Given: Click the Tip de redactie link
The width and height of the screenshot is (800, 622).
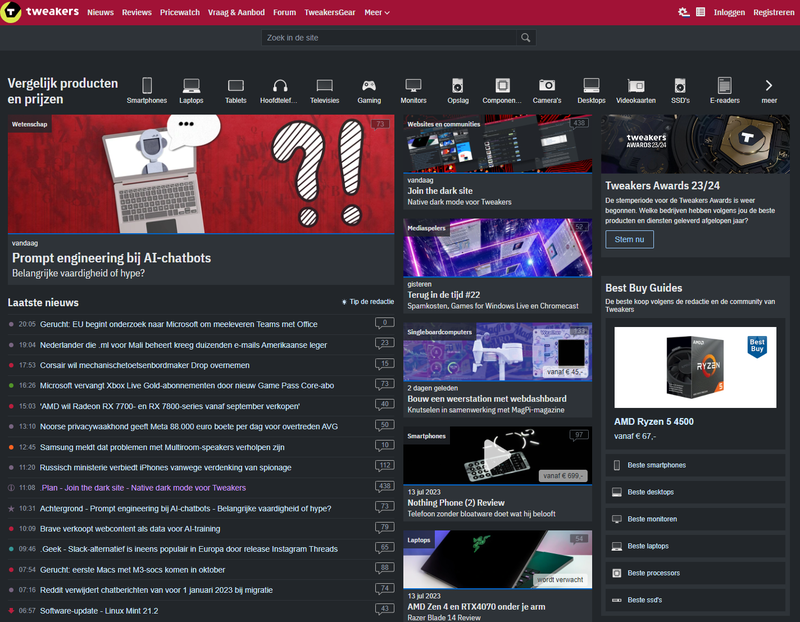Looking at the screenshot, I should click(x=368, y=302).
